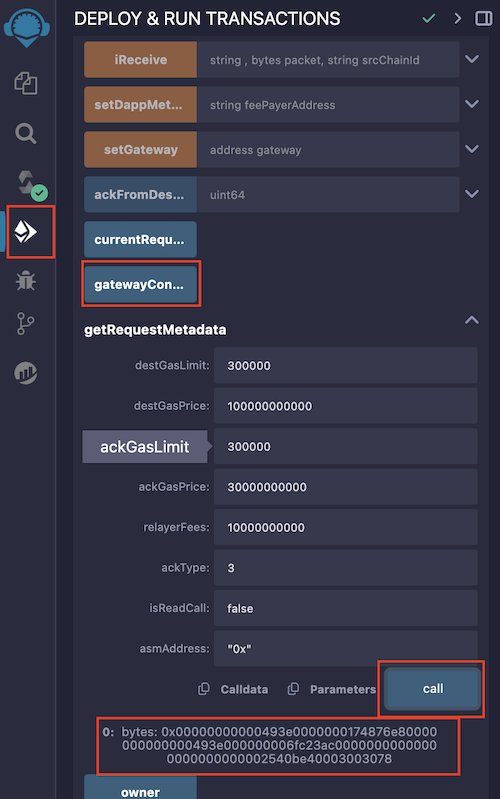Edit the destGasLimit input field
500x799 pixels.
click(346, 365)
